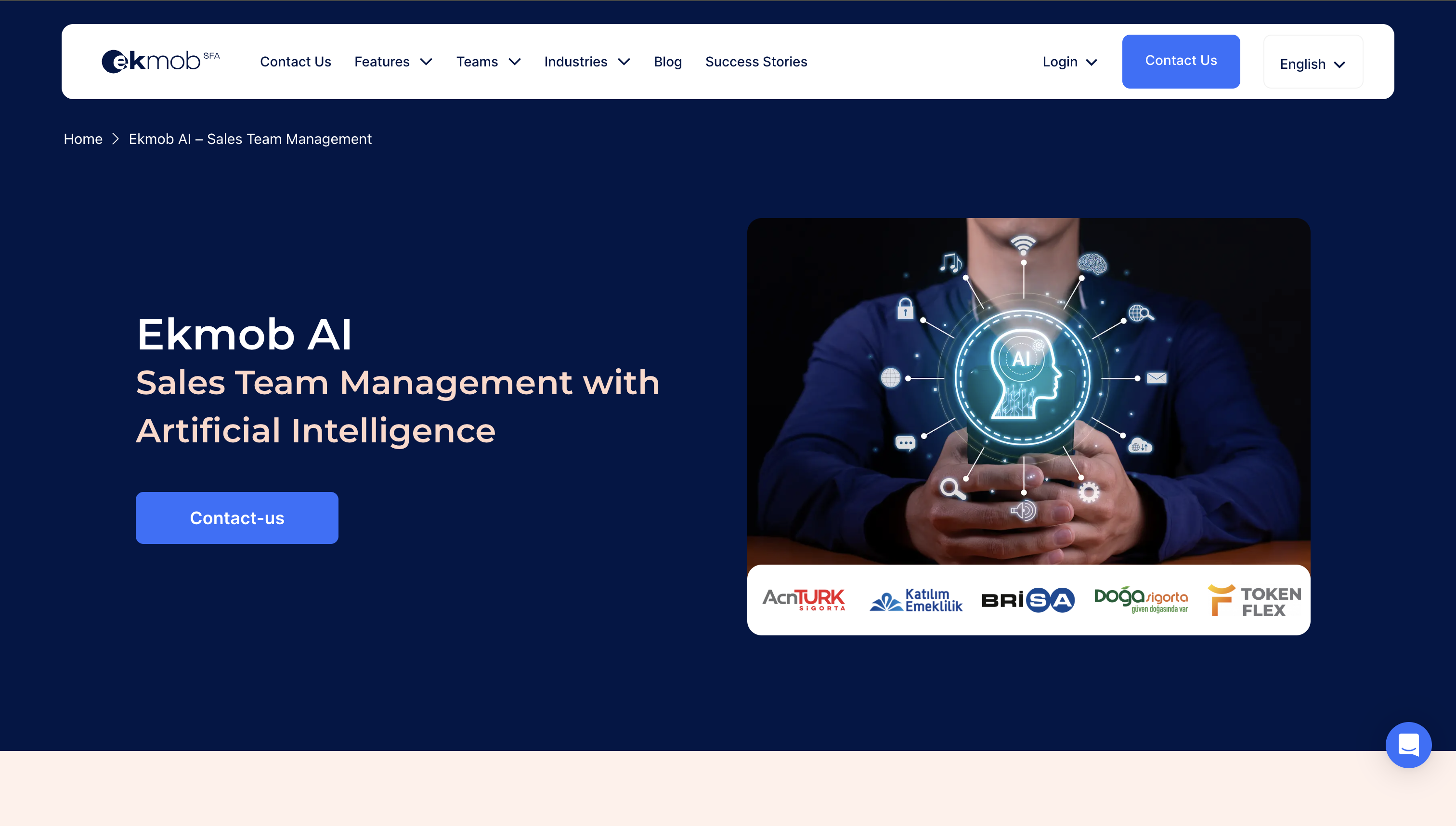The width and height of the screenshot is (1456, 826).
Task: Follow the Home breadcrumb link
Action: [83, 139]
